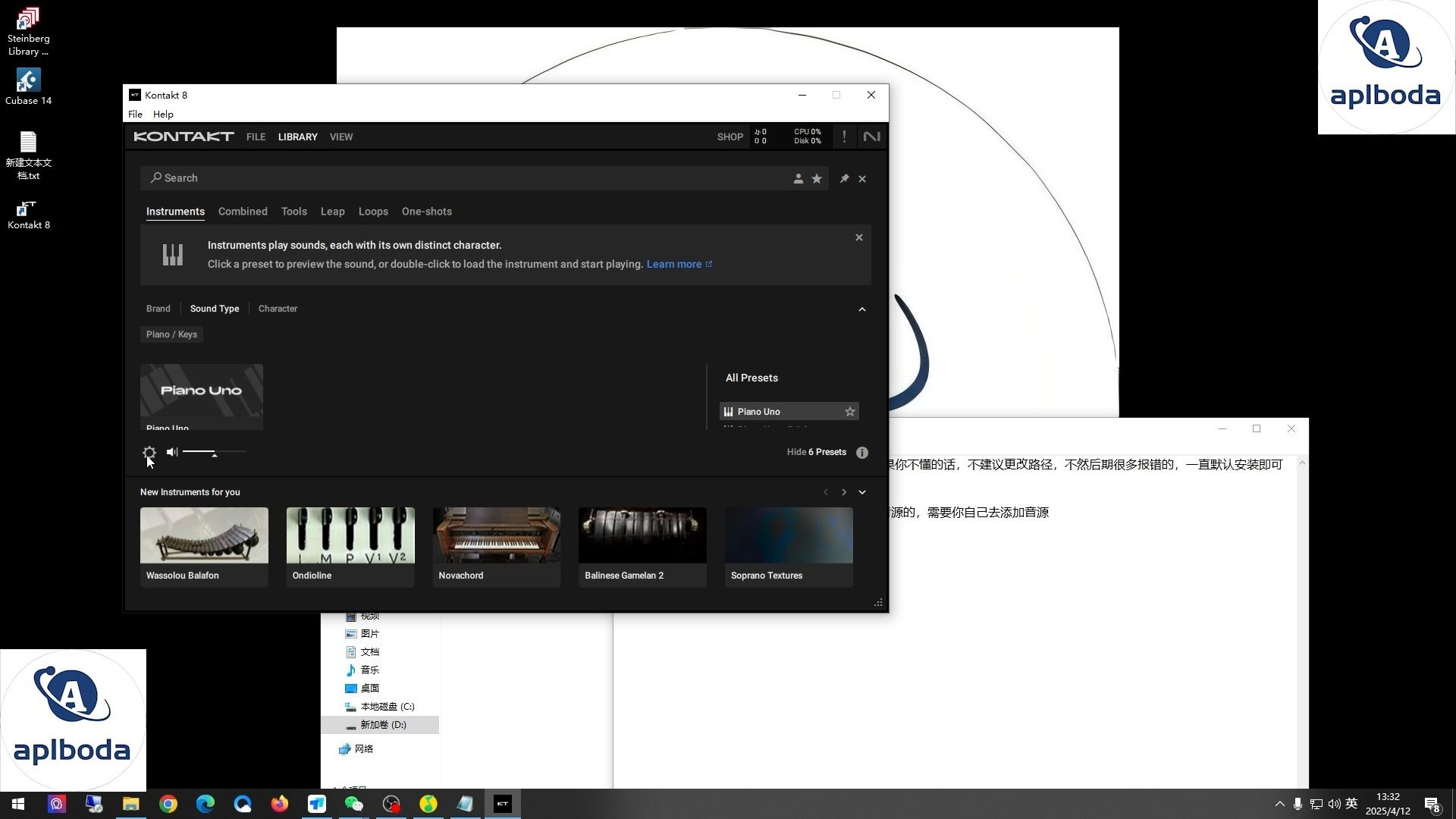Select the Character filter category
The width and height of the screenshot is (1456, 819).
coord(278,309)
